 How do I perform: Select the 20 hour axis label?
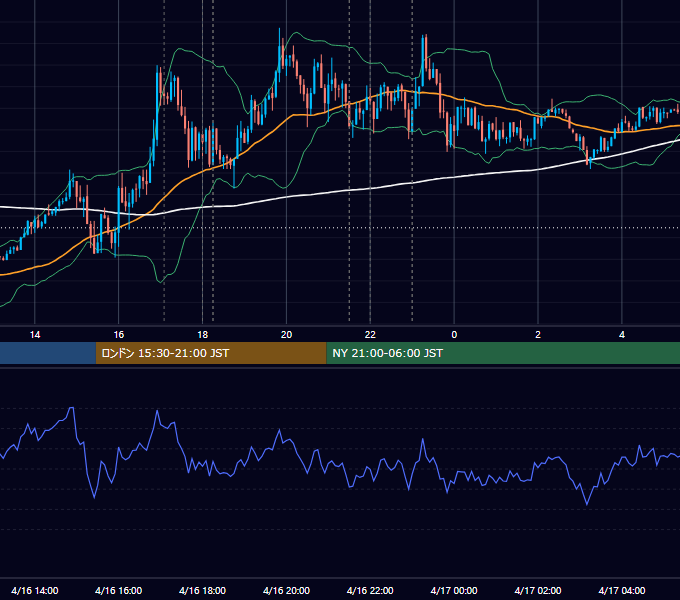click(x=286, y=335)
